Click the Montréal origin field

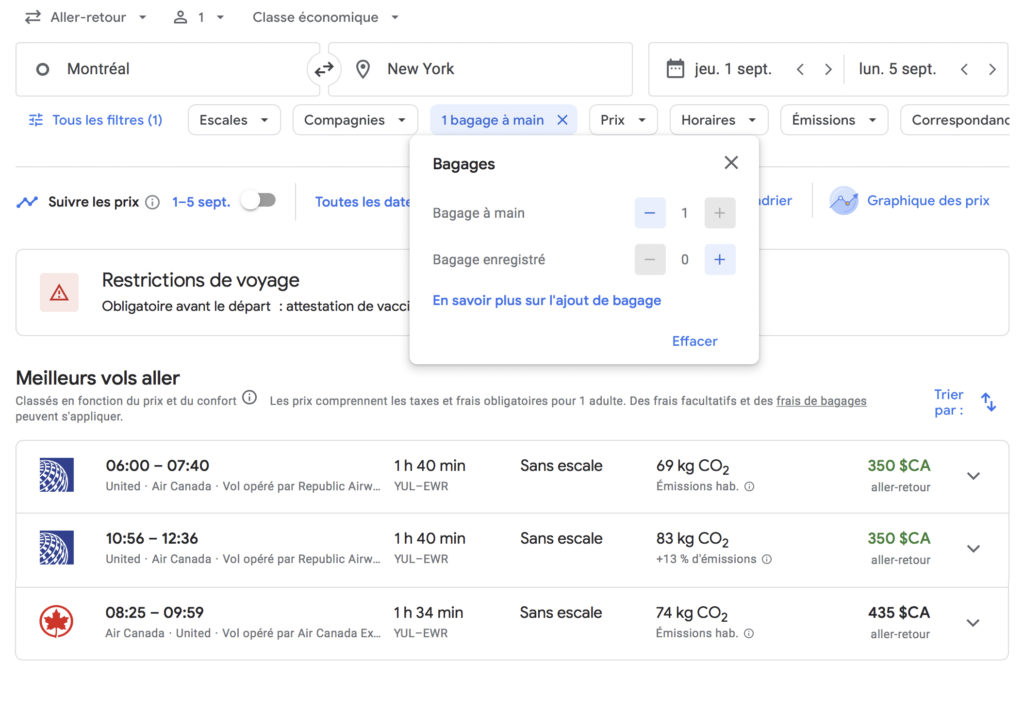click(x=168, y=69)
